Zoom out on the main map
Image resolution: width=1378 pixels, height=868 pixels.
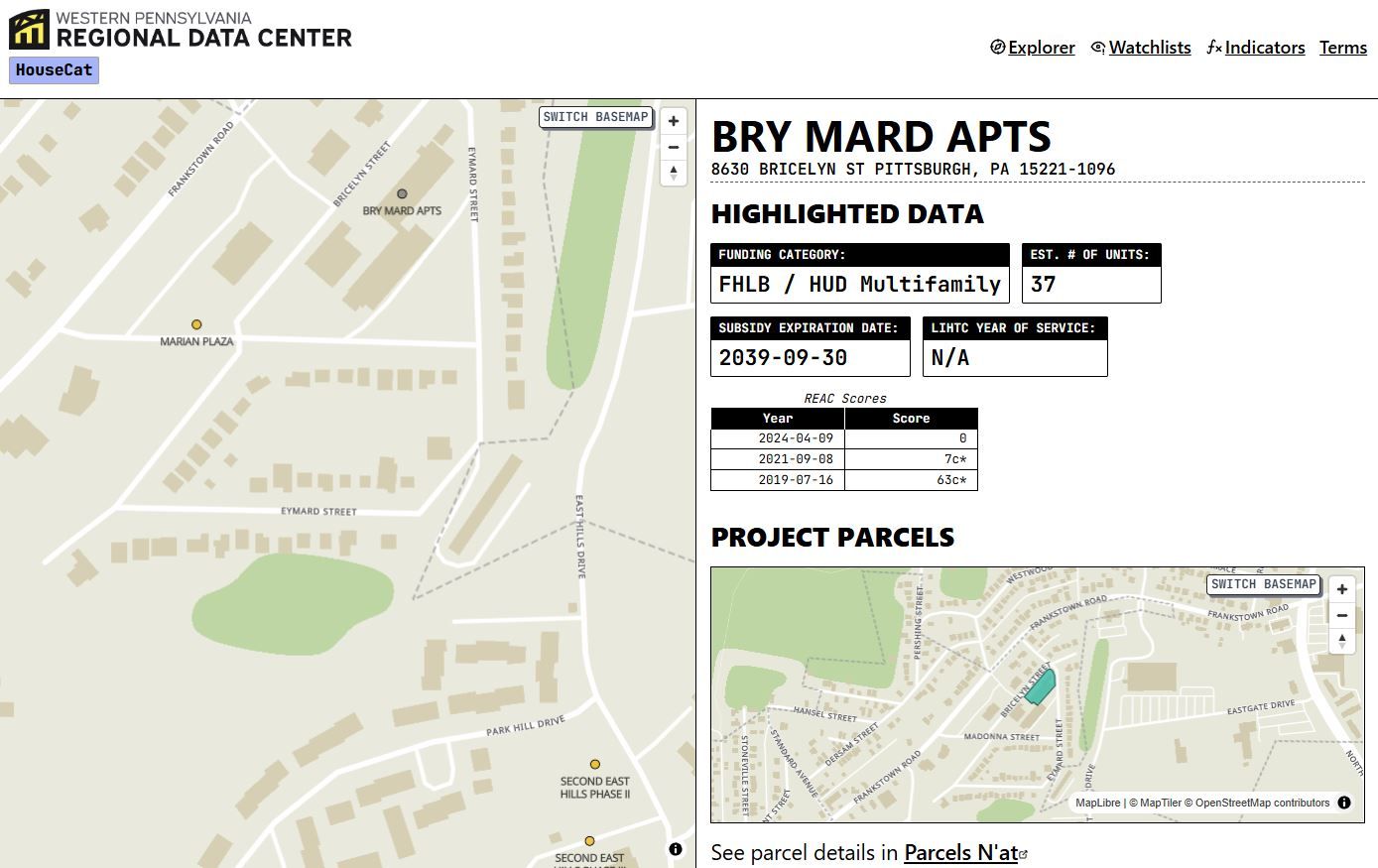coord(674,147)
